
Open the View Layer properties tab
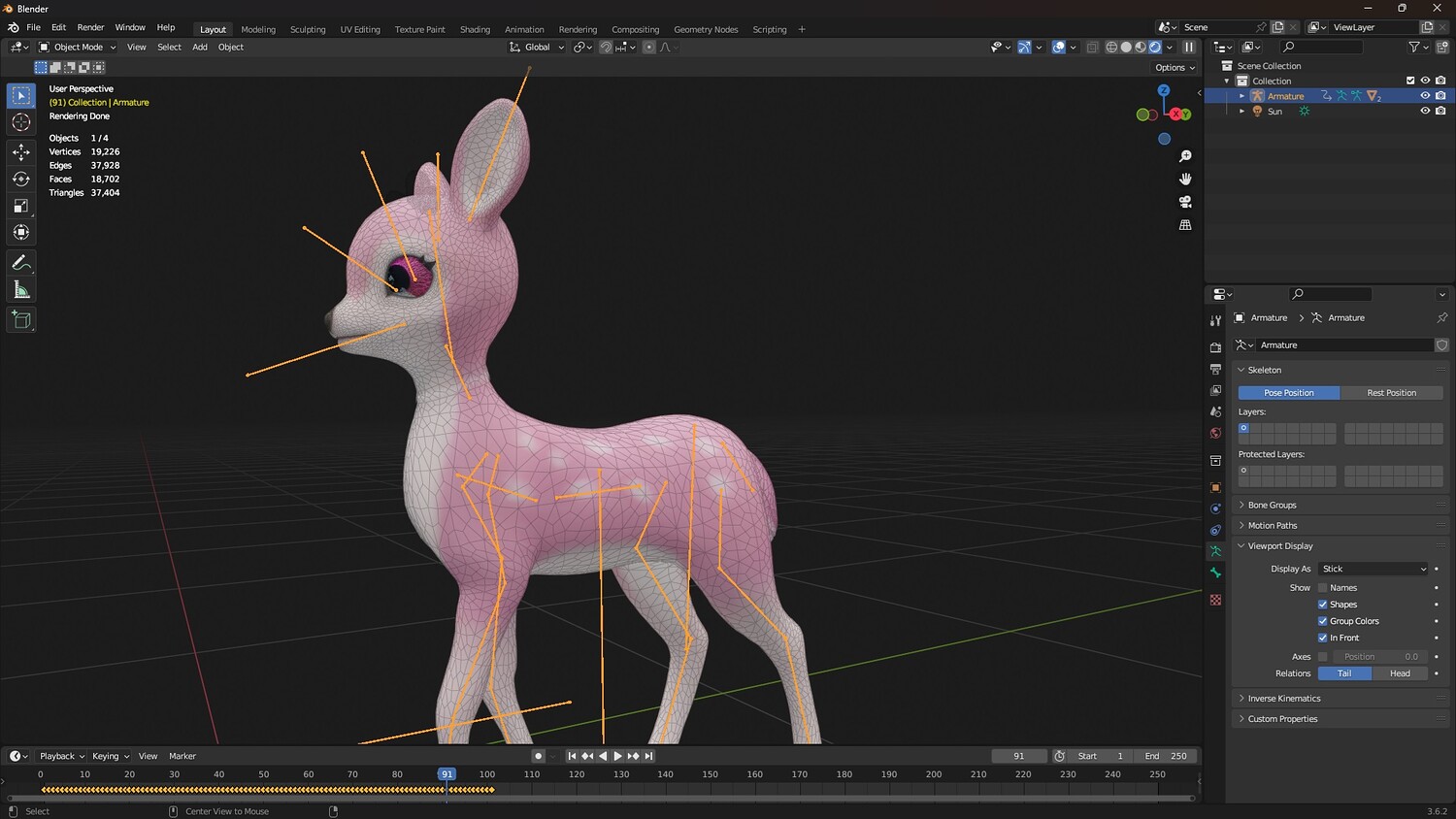(1215, 390)
